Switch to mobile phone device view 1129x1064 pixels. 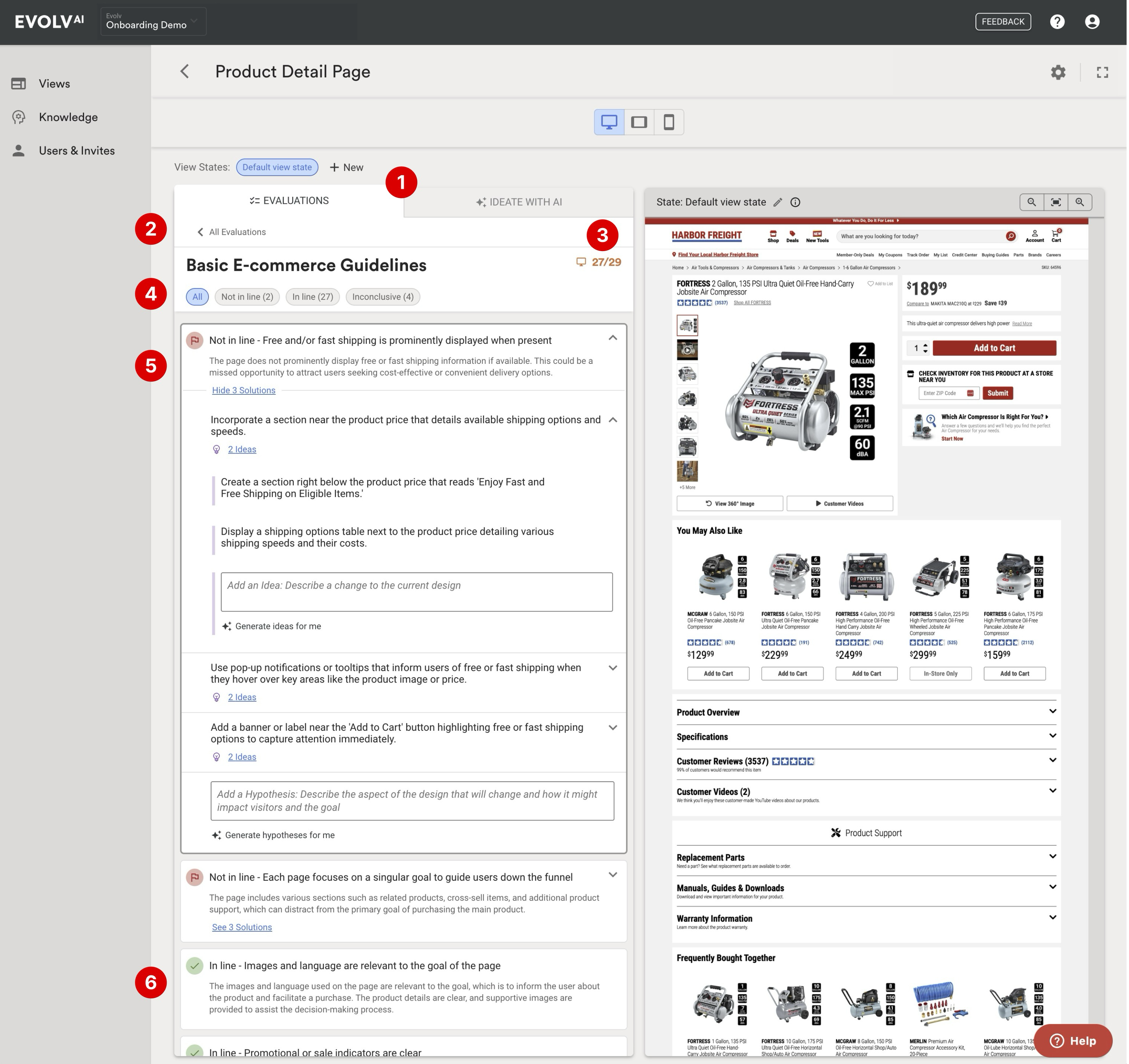tap(669, 122)
